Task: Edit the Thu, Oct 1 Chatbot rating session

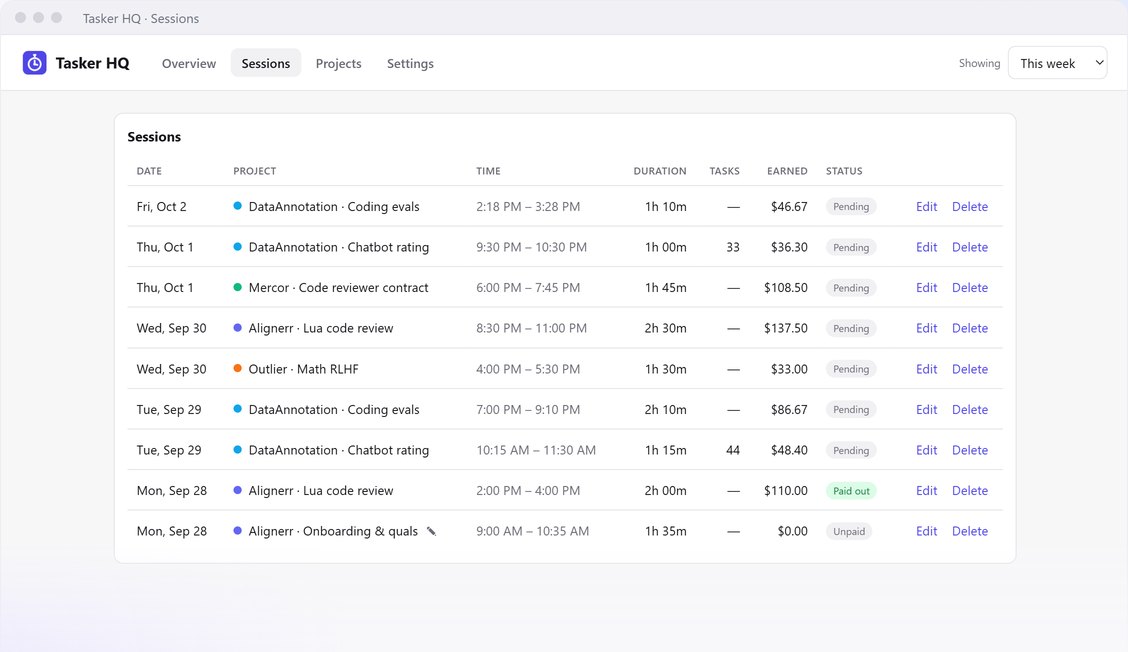Action: [x=926, y=247]
